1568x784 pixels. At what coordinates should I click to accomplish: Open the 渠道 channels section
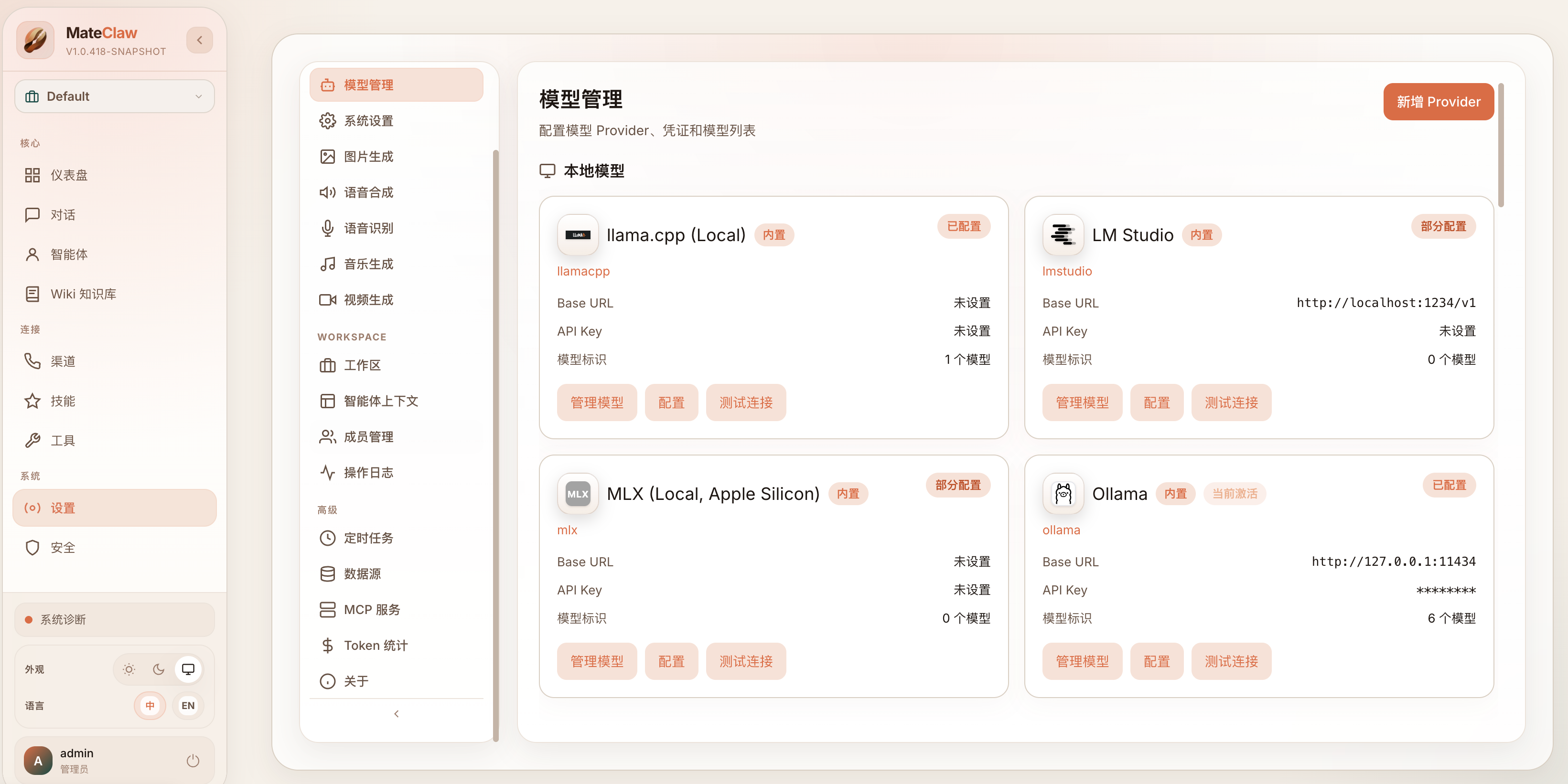click(62, 361)
